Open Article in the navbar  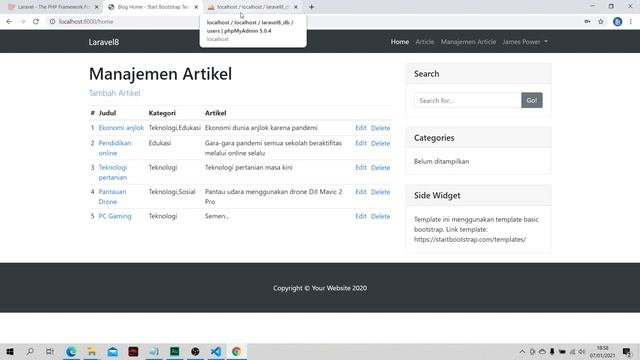pyautogui.click(x=424, y=42)
